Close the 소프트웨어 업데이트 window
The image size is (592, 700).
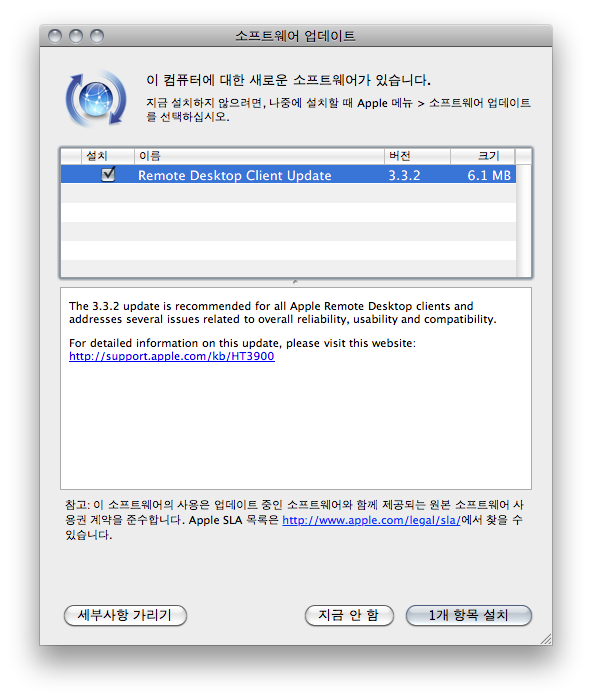click(x=55, y=36)
